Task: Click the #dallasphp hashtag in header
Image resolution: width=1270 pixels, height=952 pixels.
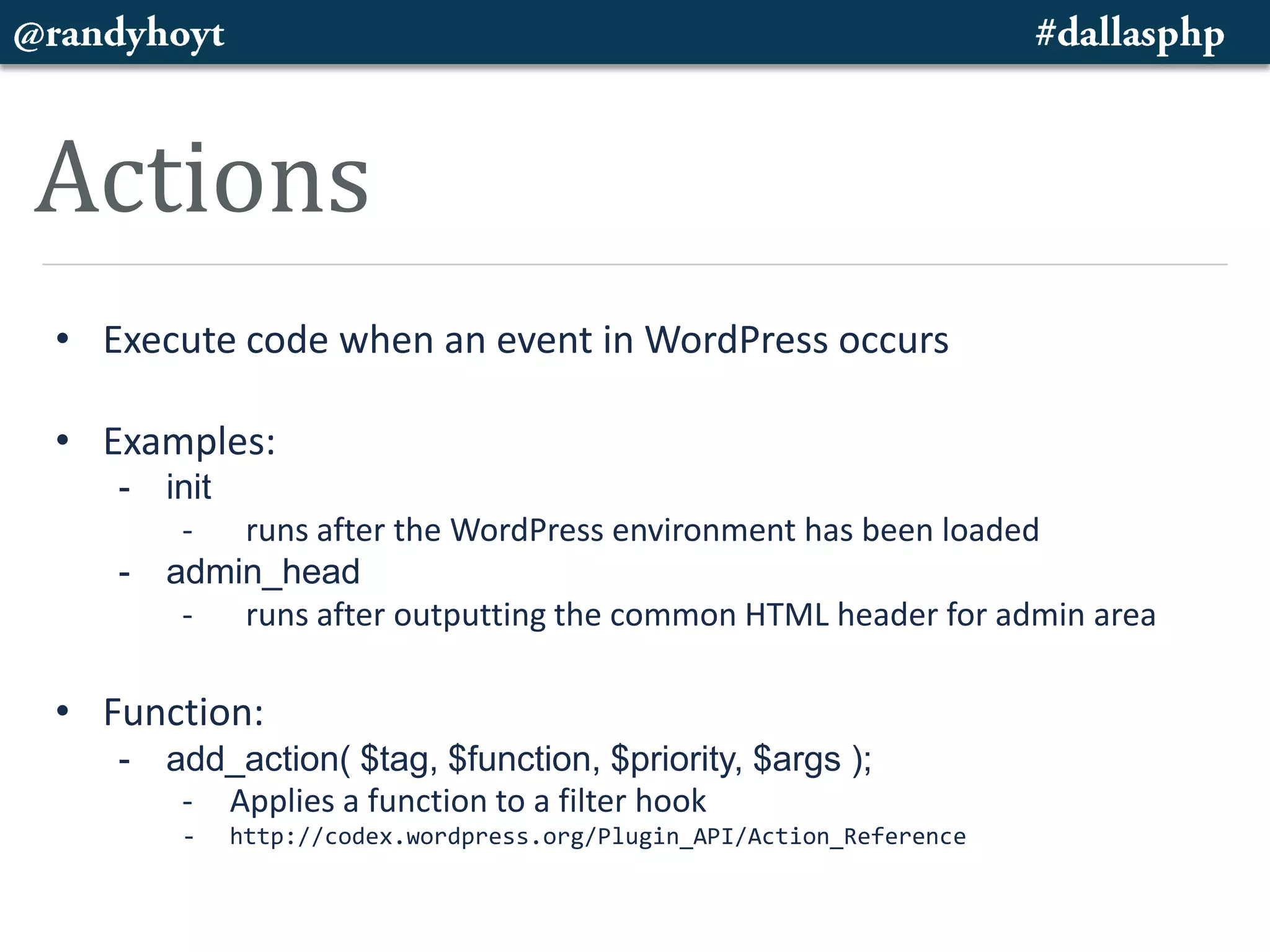Action: click(1130, 35)
